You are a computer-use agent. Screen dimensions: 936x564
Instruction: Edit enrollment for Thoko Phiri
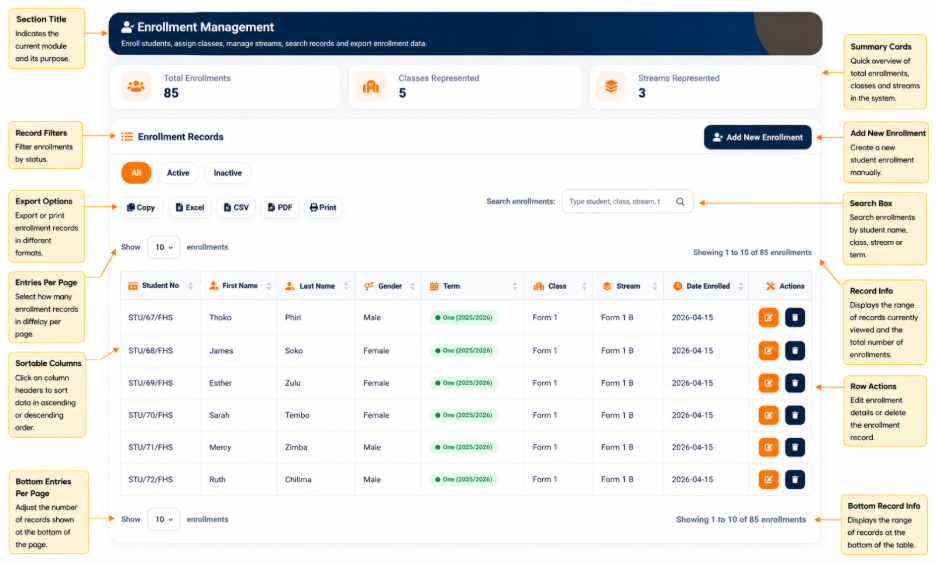click(768, 318)
